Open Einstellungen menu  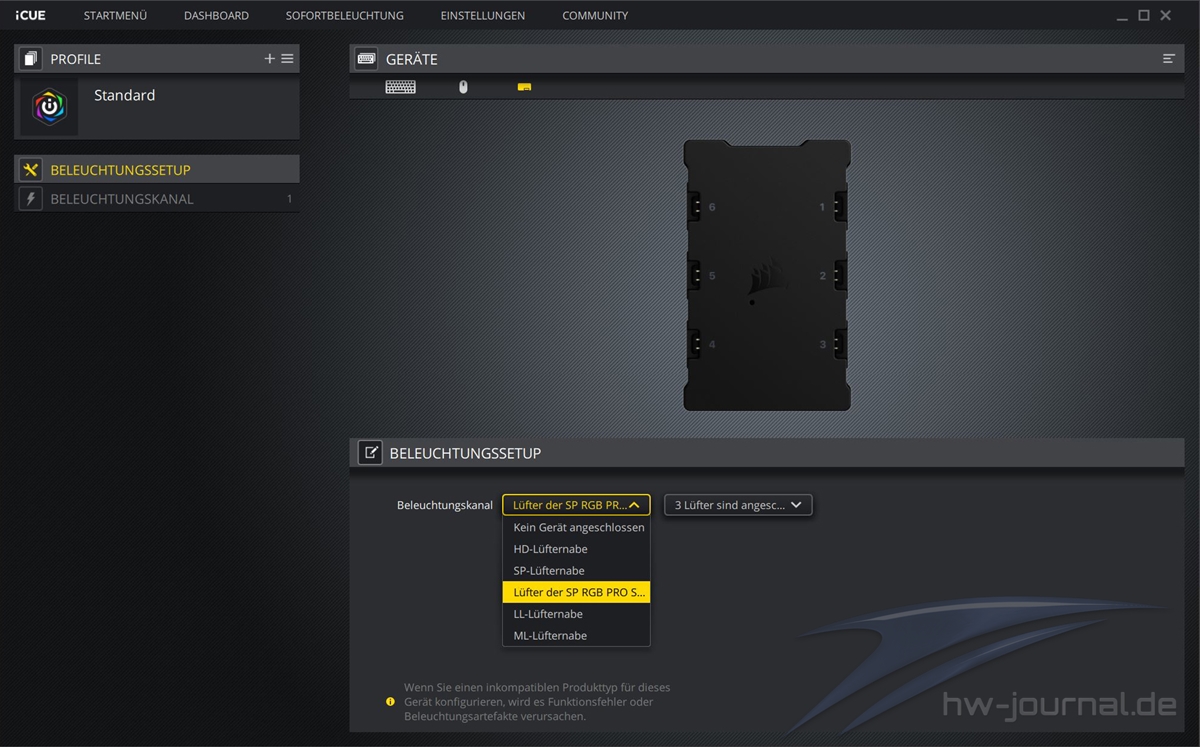(x=483, y=16)
